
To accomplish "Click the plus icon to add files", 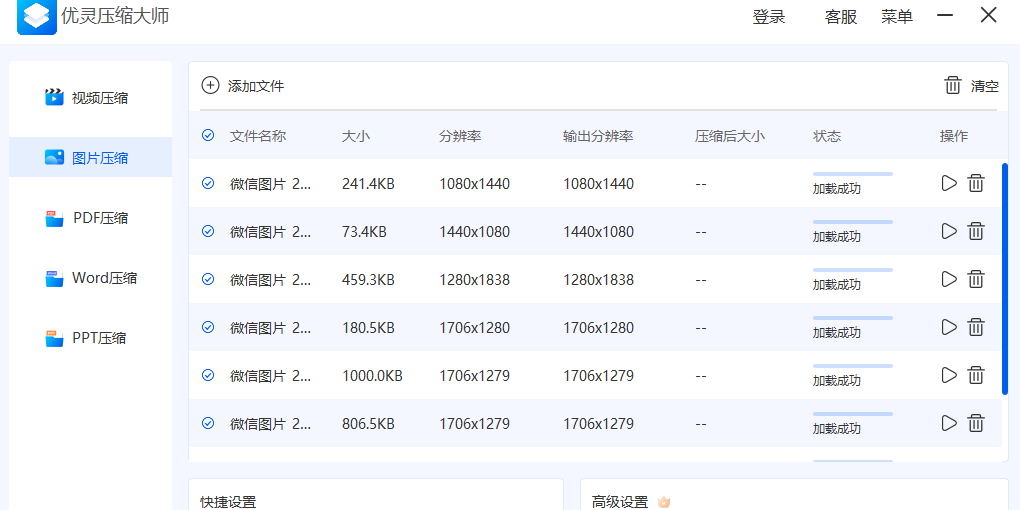I will click(x=210, y=85).
